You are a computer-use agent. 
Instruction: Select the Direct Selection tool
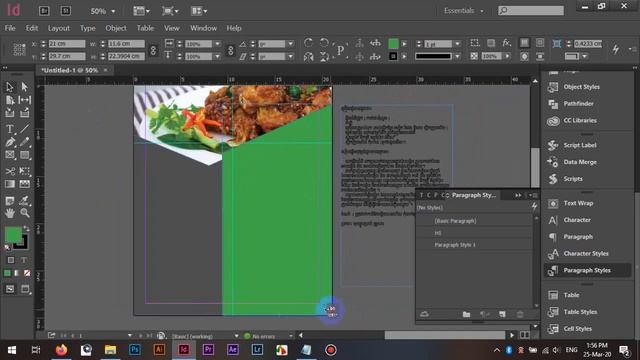[24, 87]
